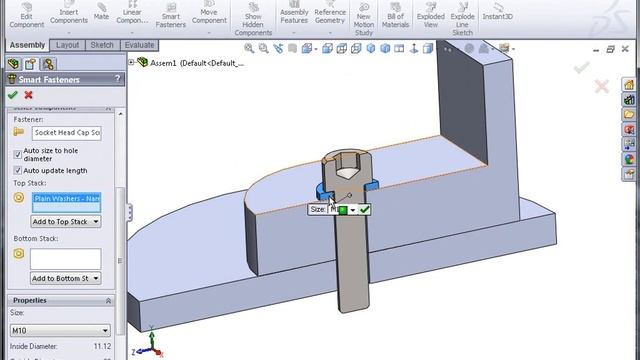Open the File Explorer folder icon in task pane

pos(629,114)
